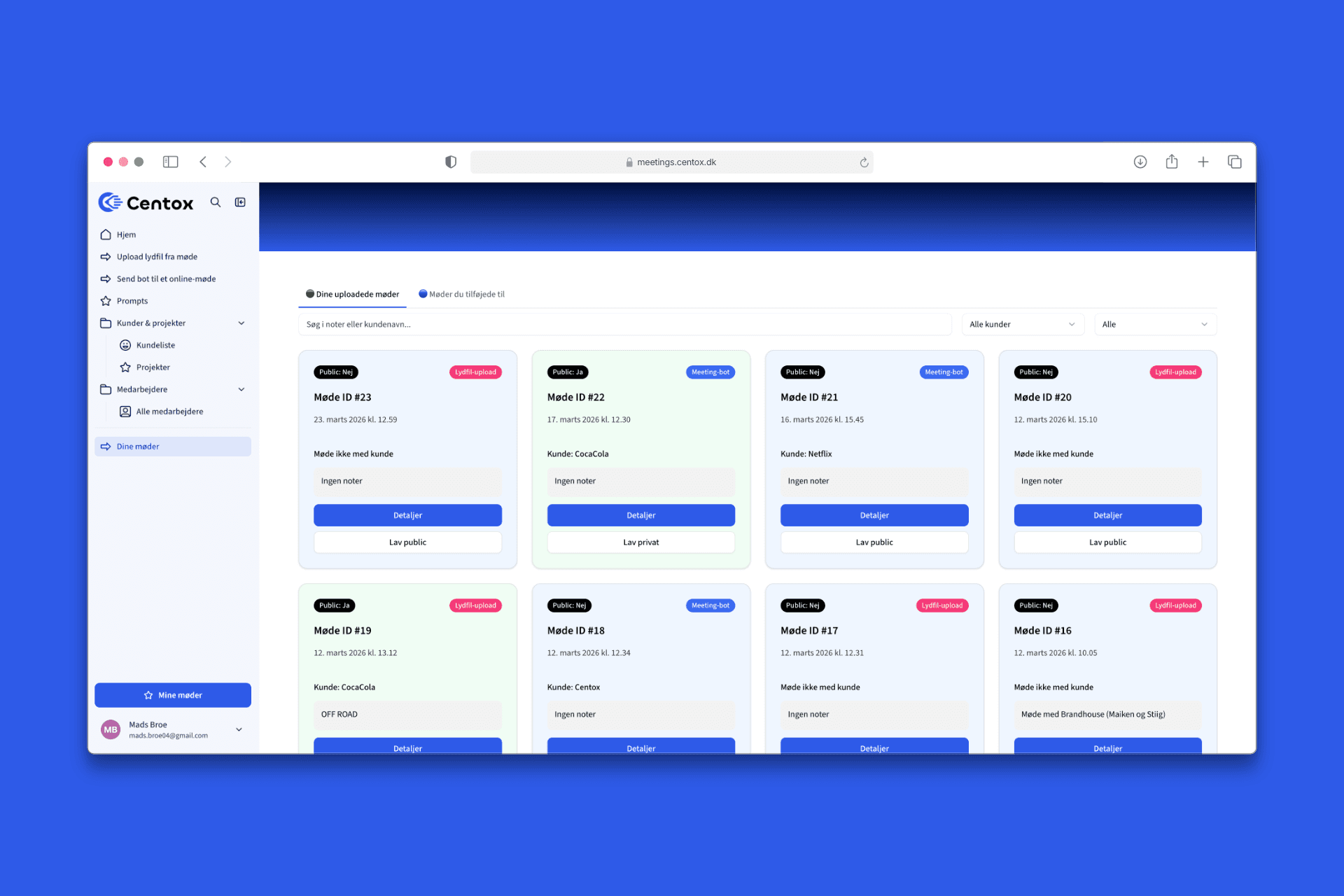Make Møde ID #22 private
The width and height of the screenshot is (1344, 896).
[x=640, y=542]
